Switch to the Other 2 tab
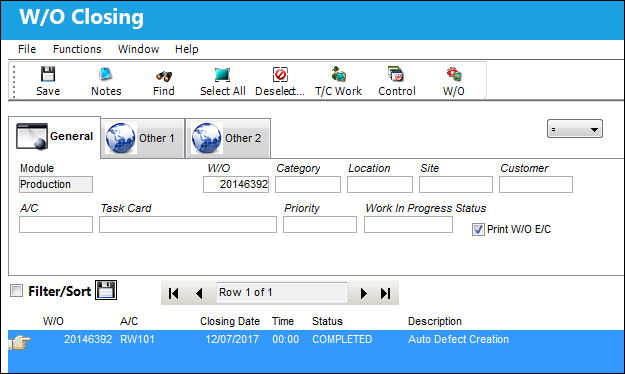Image resolution: width=625 pixels, height=374 pixels. [x=228, y=138]
